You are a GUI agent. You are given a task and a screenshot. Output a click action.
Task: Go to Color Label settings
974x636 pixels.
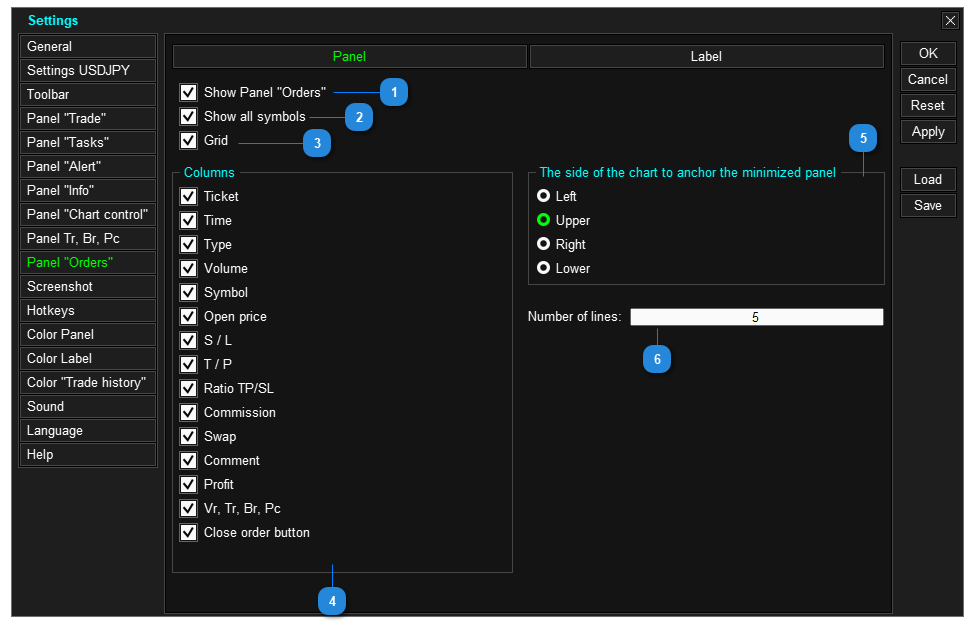[x=88, y=358]
